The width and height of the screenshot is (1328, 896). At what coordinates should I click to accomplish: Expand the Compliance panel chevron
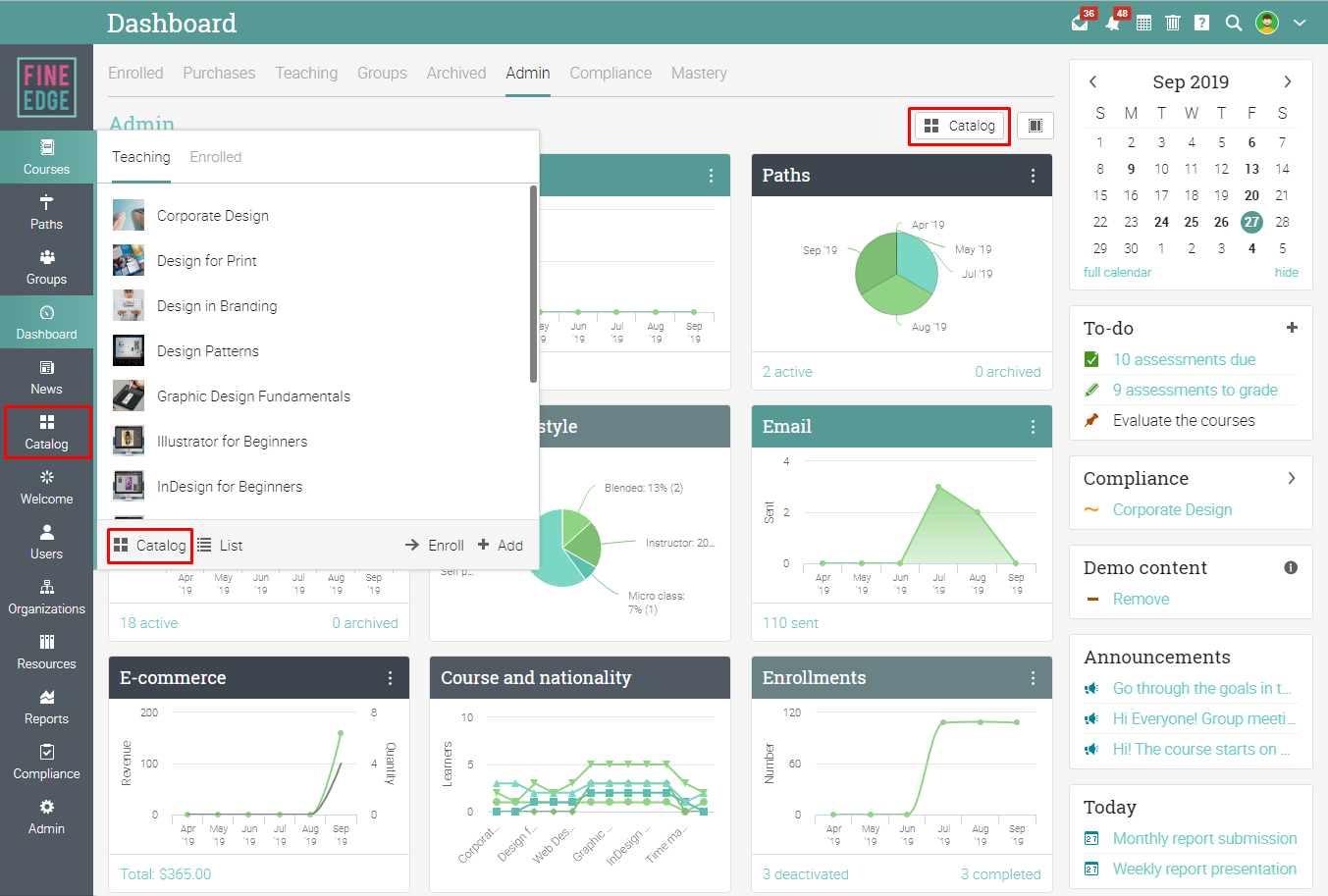click(1292, 478)
